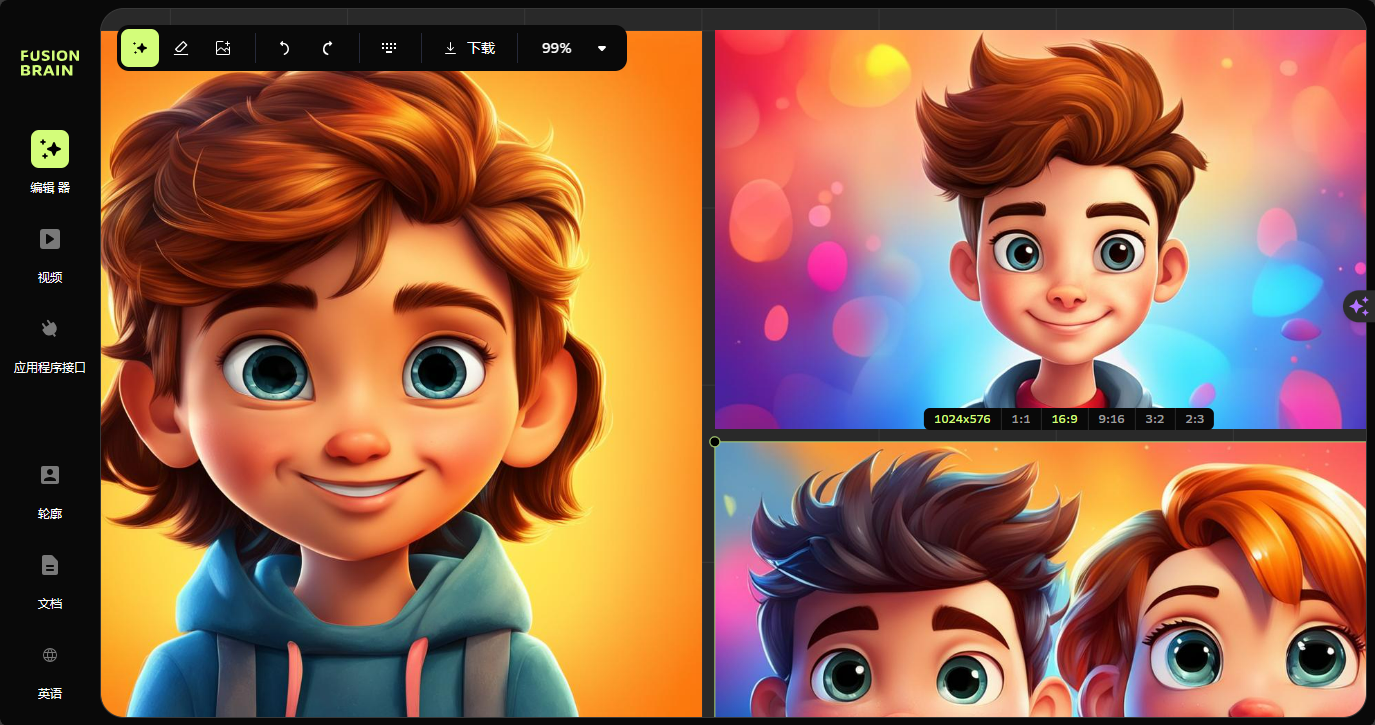The height and width of the screenshot is (725, 1375).
Task: Select the 2:3 aspect ratio
Action: point(1194,419)
